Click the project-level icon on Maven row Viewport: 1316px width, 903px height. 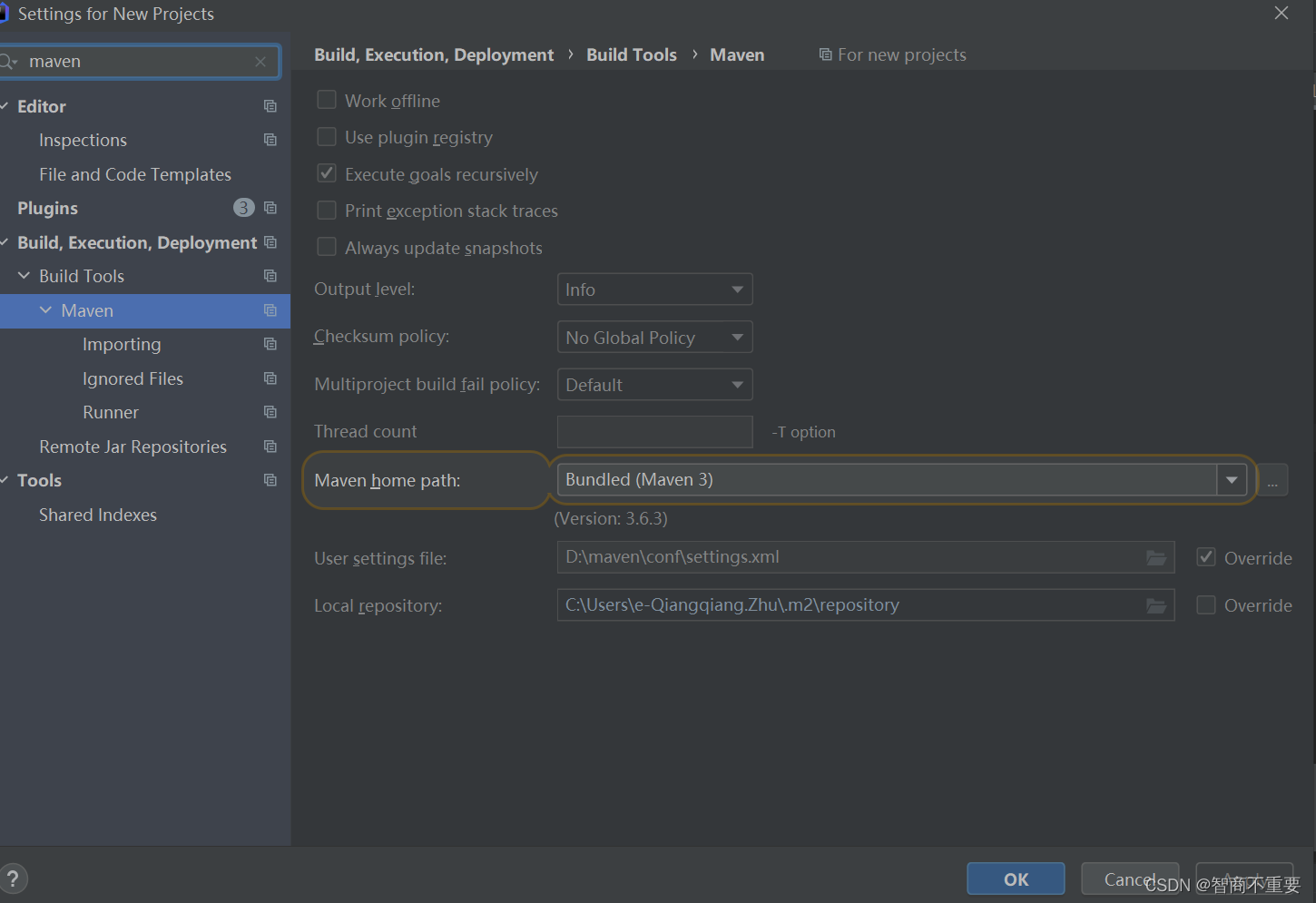(x=270, y=310)
